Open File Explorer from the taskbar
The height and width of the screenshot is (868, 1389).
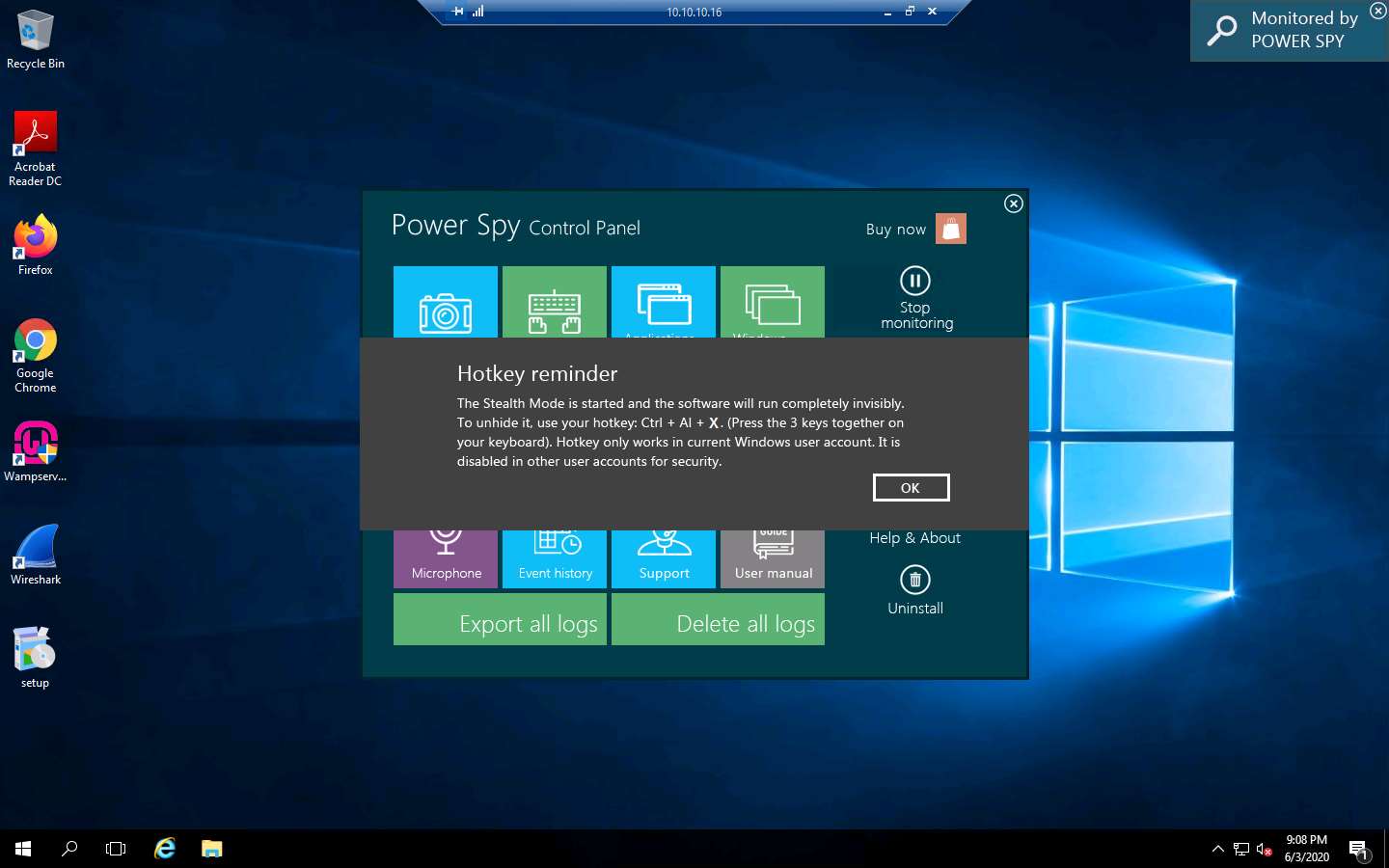[211, 849]
